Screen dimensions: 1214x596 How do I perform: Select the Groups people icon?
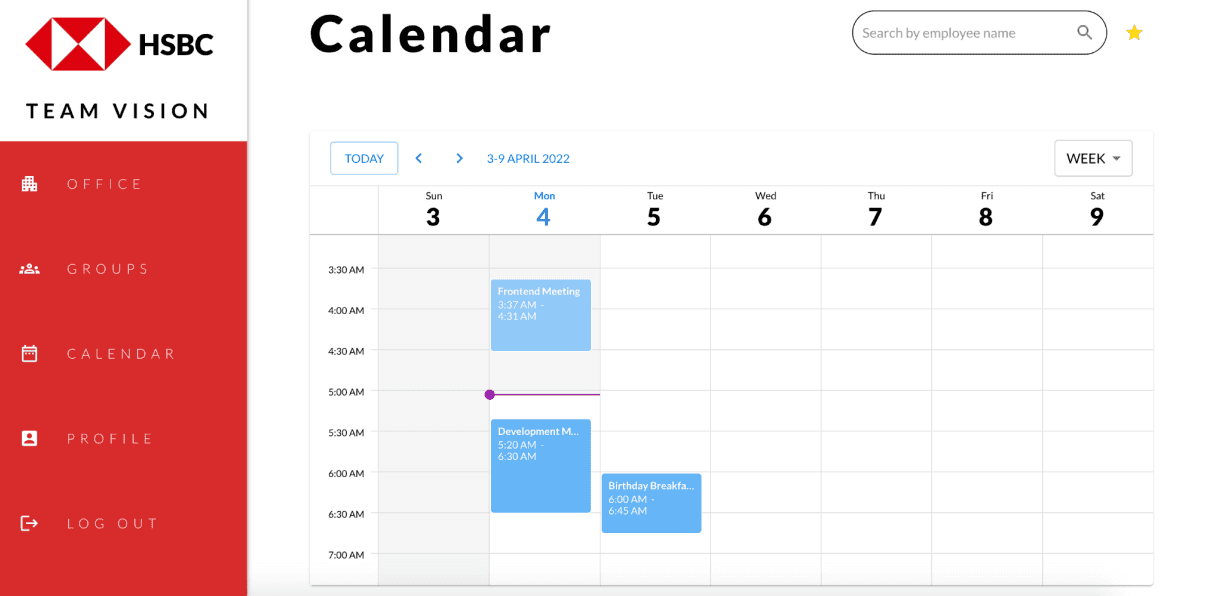click(29, 268)
